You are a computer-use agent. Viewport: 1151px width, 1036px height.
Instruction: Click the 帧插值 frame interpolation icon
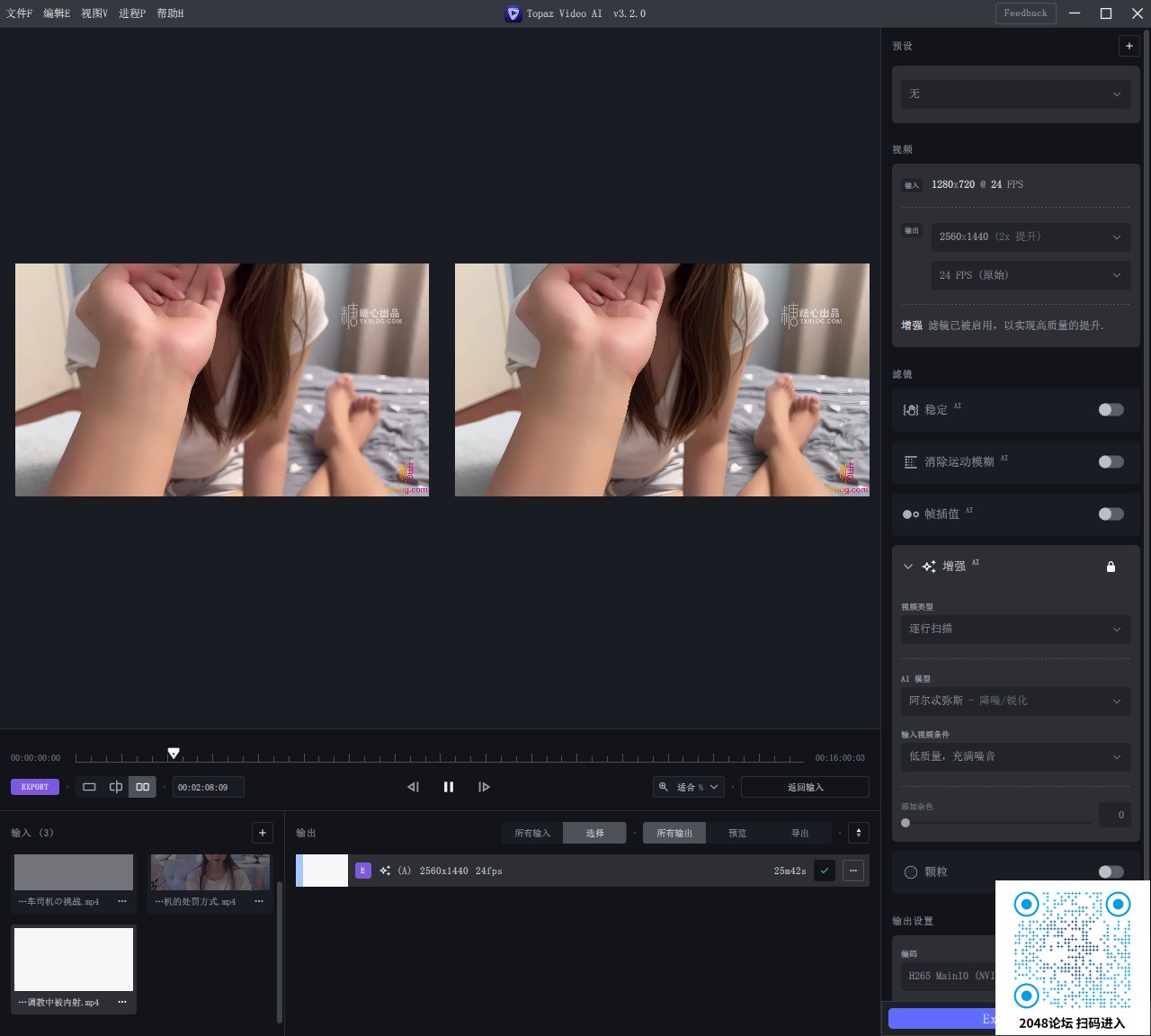pos(911,514)
